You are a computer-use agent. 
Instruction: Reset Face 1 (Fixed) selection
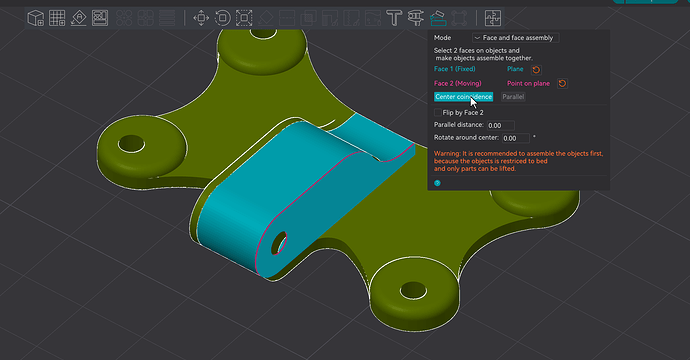[536, 70]
